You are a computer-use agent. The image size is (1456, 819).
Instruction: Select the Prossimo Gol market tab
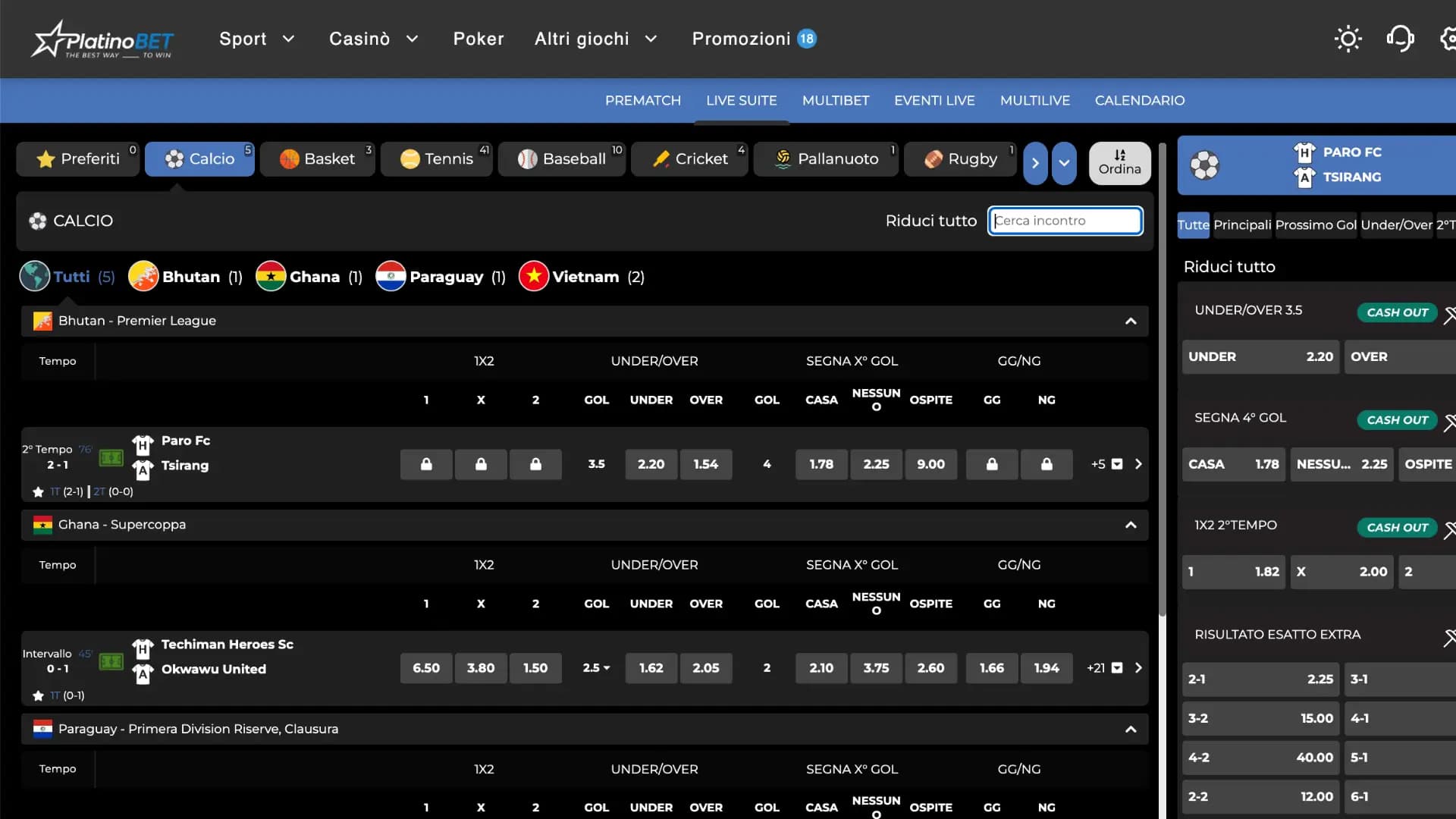tap(1316, 224)
